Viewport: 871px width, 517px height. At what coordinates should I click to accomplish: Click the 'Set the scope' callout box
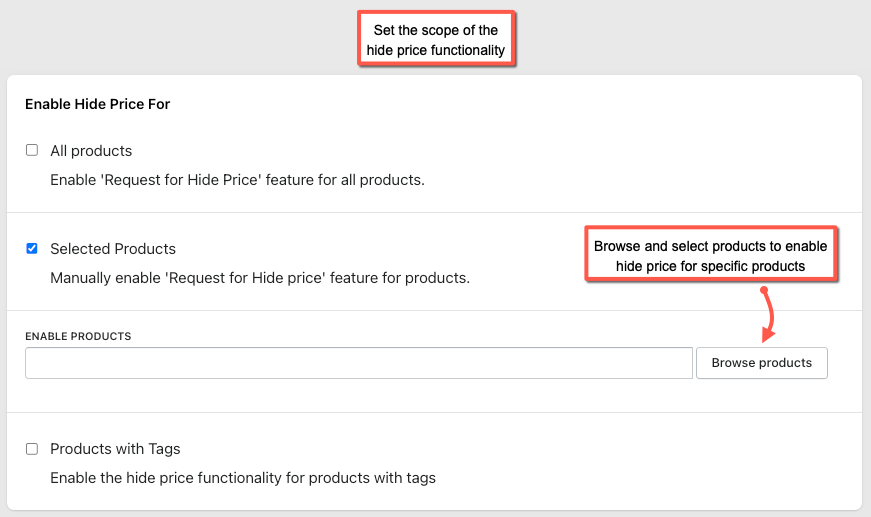[436, 39]
